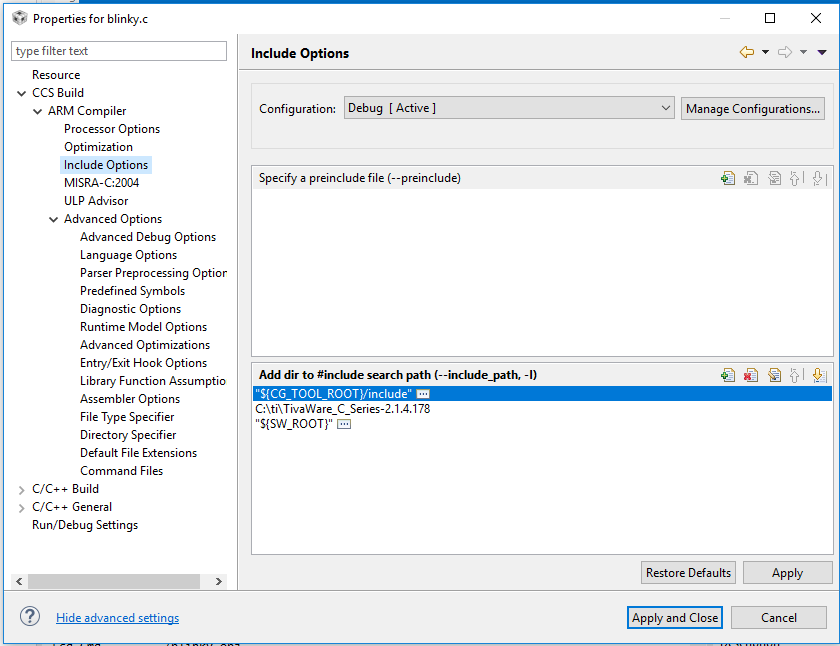Expand the C/C++ Build section
This screenshot has height=646, width=840.
click(x=19, y=488)
